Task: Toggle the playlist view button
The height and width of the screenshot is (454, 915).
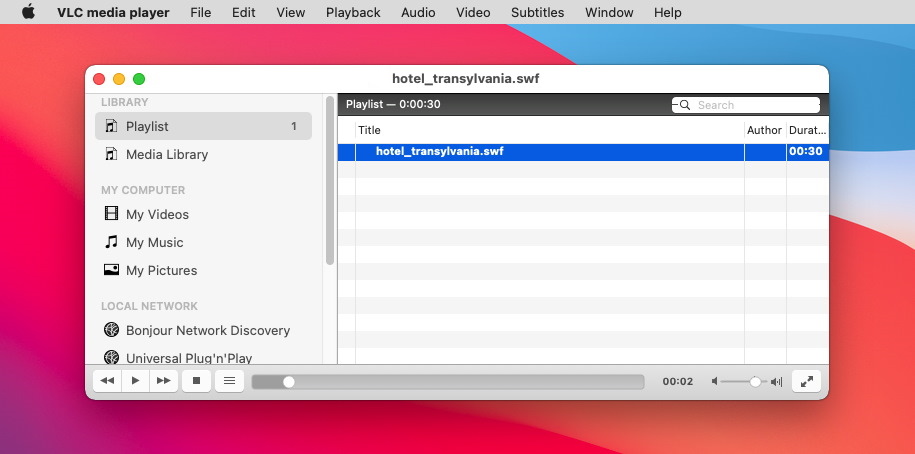Action: [230, 381]
